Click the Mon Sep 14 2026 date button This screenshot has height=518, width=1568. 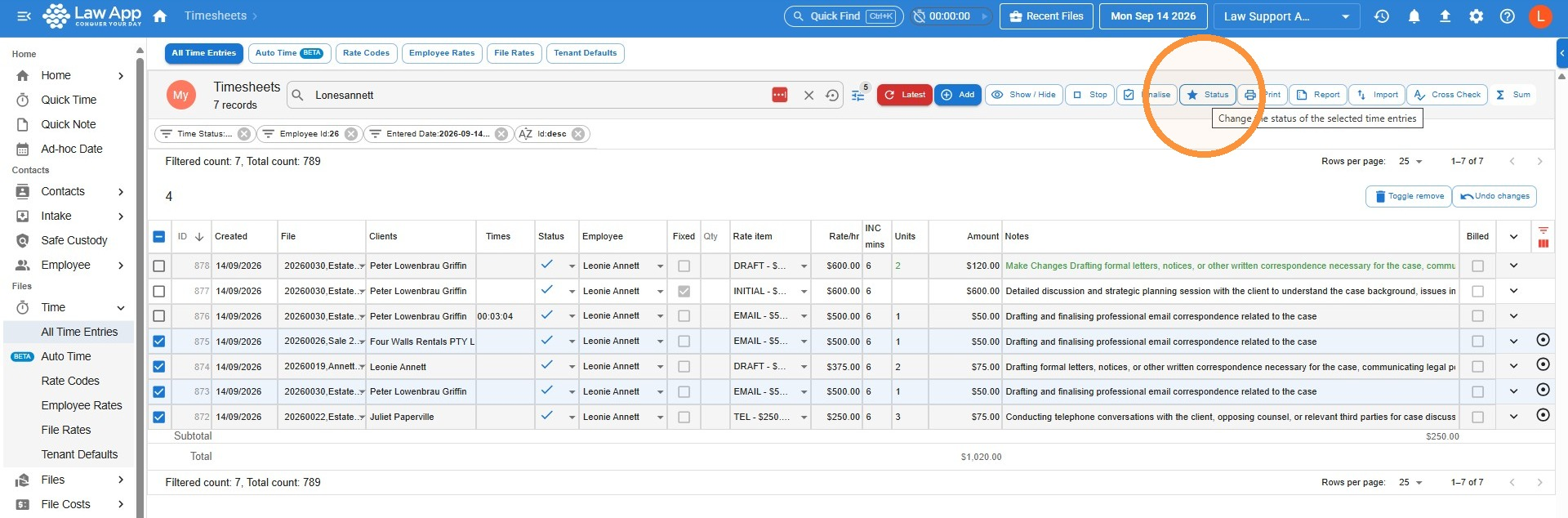click(x=1153, y=16)
